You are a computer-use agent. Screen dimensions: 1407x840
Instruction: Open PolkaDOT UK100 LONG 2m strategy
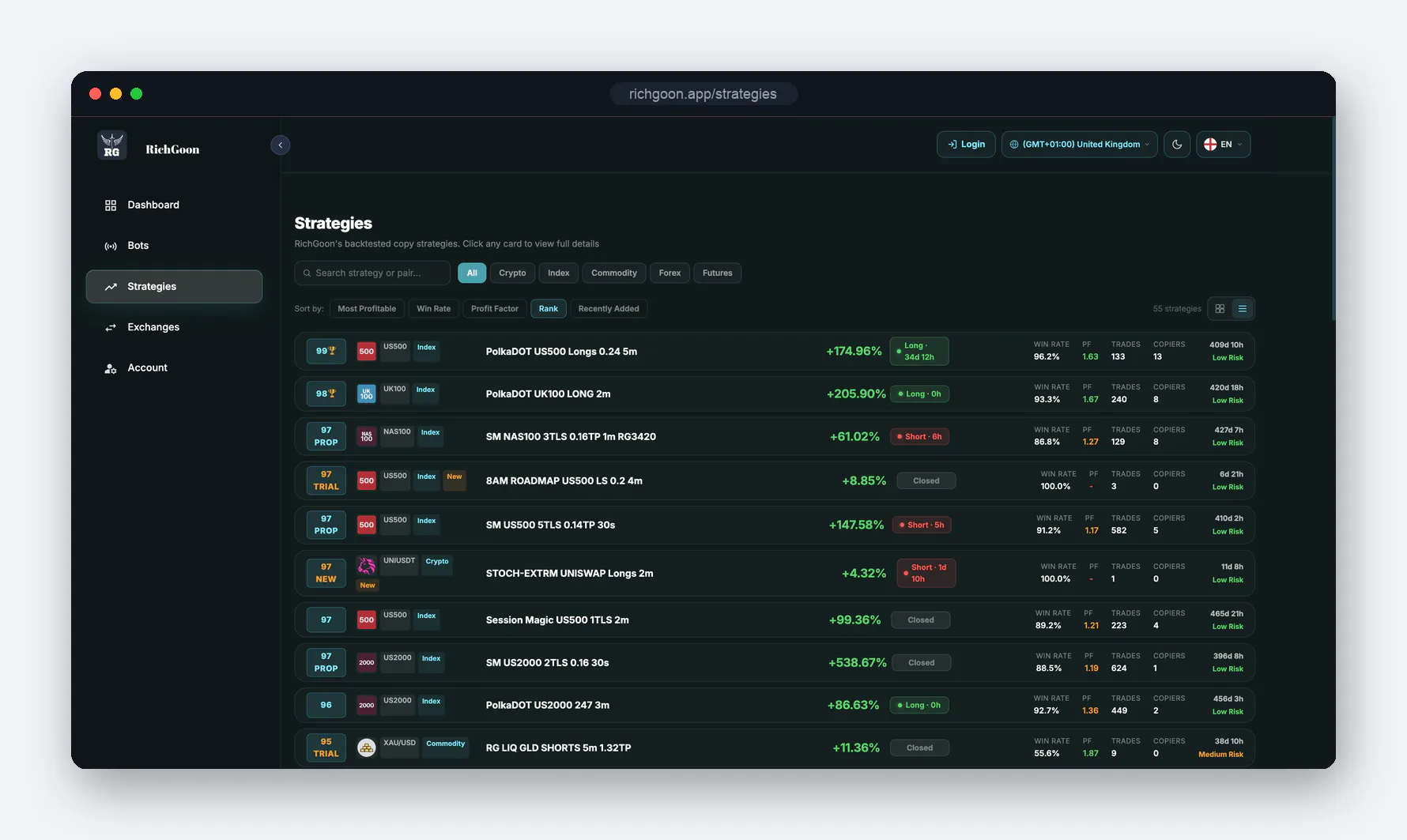tap(775, 394)
